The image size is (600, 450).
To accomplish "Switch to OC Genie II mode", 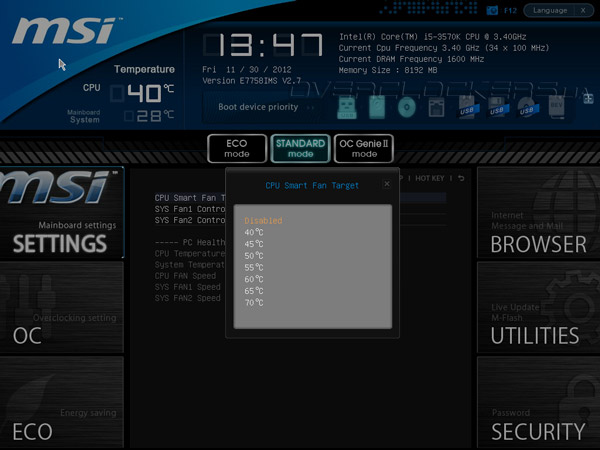I will pyautogui.click(x=364, y=148).
